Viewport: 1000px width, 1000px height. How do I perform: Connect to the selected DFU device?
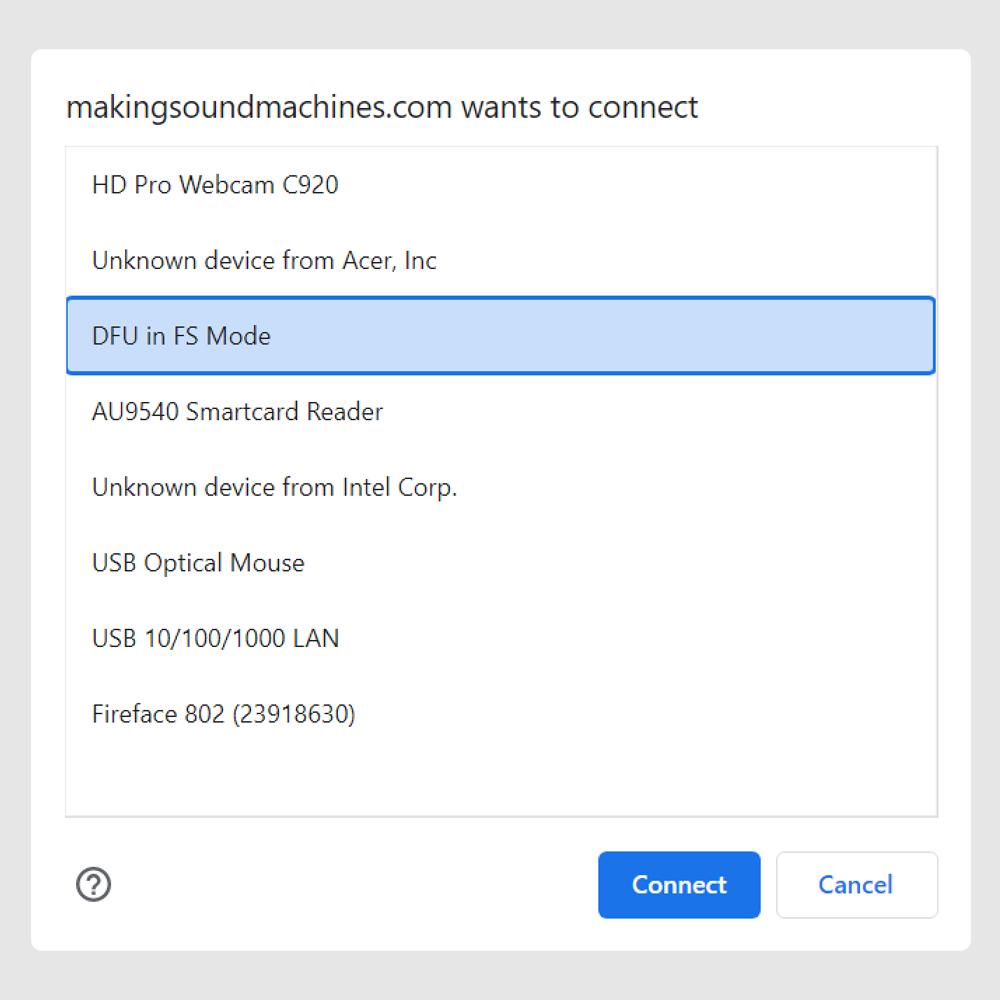[x=679, y=885]
